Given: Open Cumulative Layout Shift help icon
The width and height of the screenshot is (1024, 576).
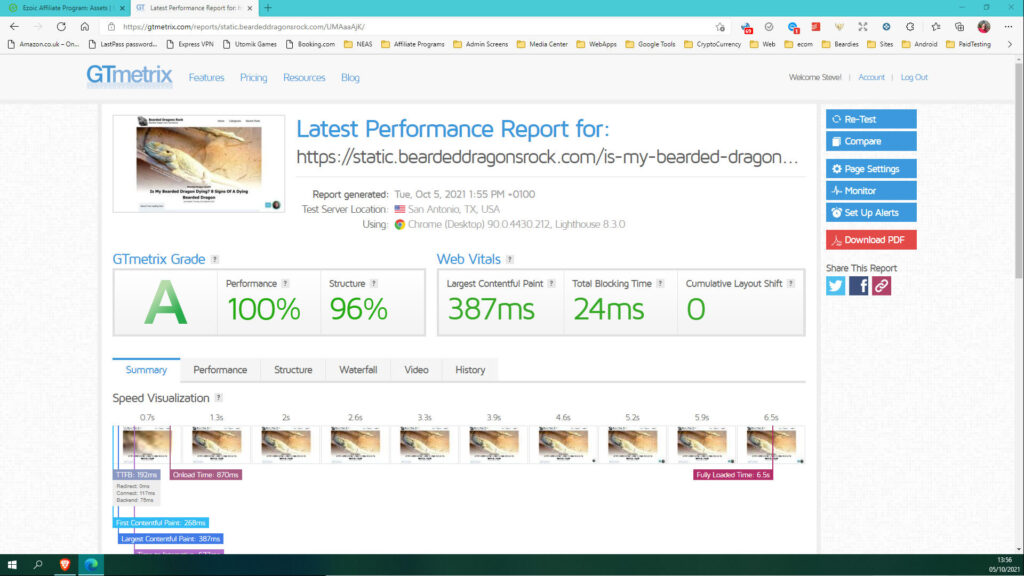Looking at the screenshot, I should point(791,283).
